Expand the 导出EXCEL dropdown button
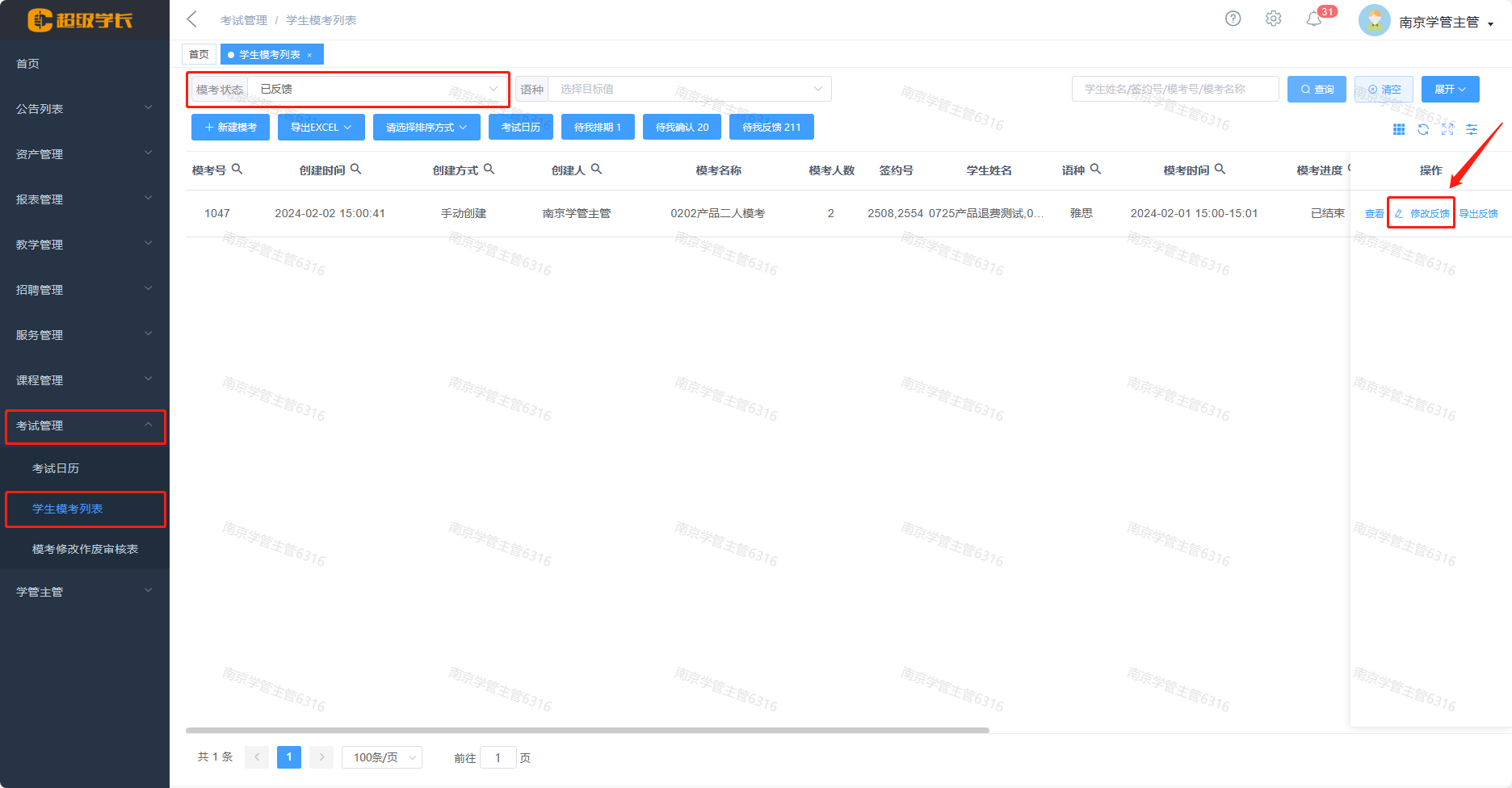Screen dimensions: 1512x788 (x=321, y=128)
